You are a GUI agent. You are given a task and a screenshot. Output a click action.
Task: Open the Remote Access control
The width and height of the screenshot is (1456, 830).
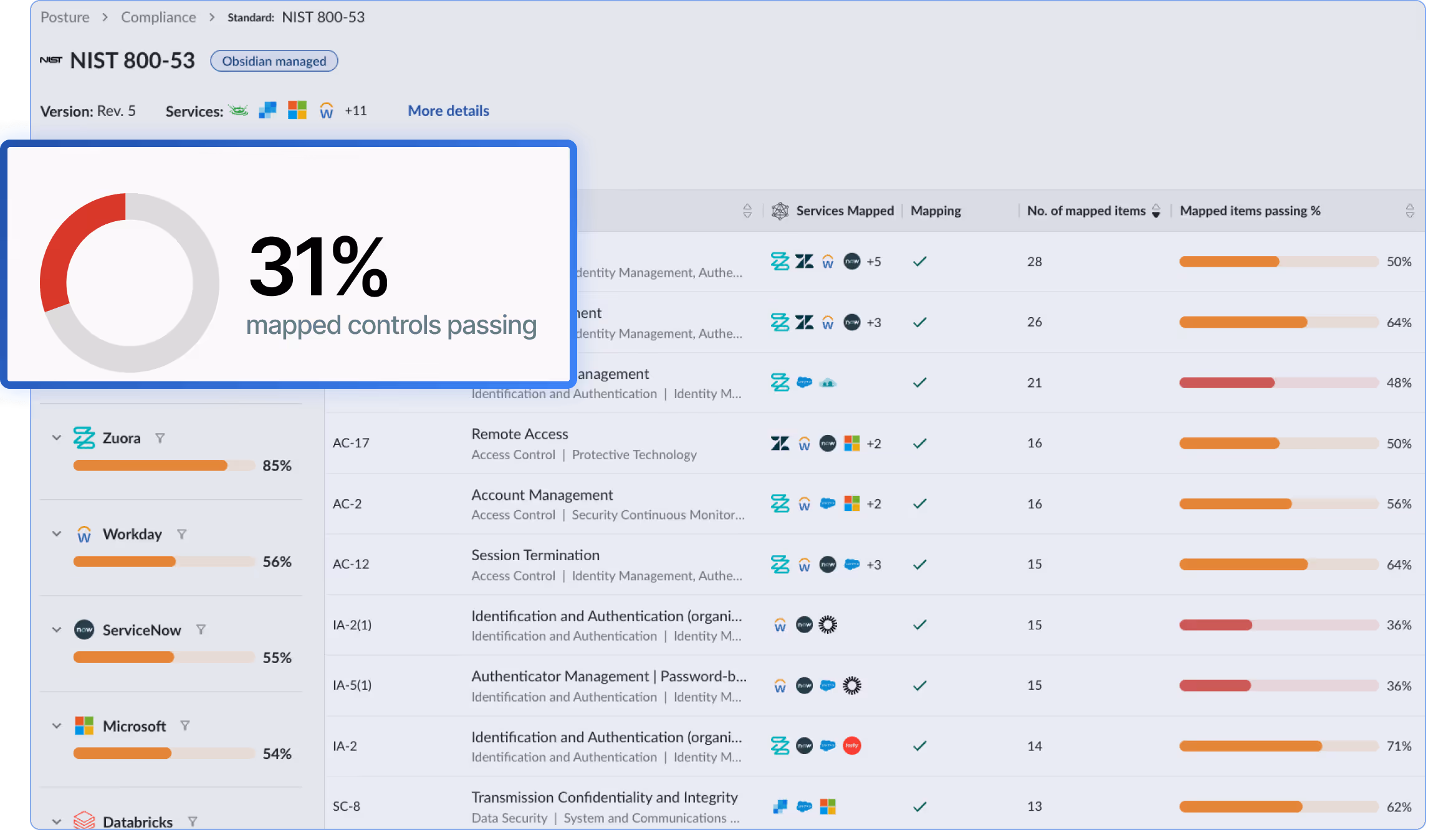(x=520, y=434)
